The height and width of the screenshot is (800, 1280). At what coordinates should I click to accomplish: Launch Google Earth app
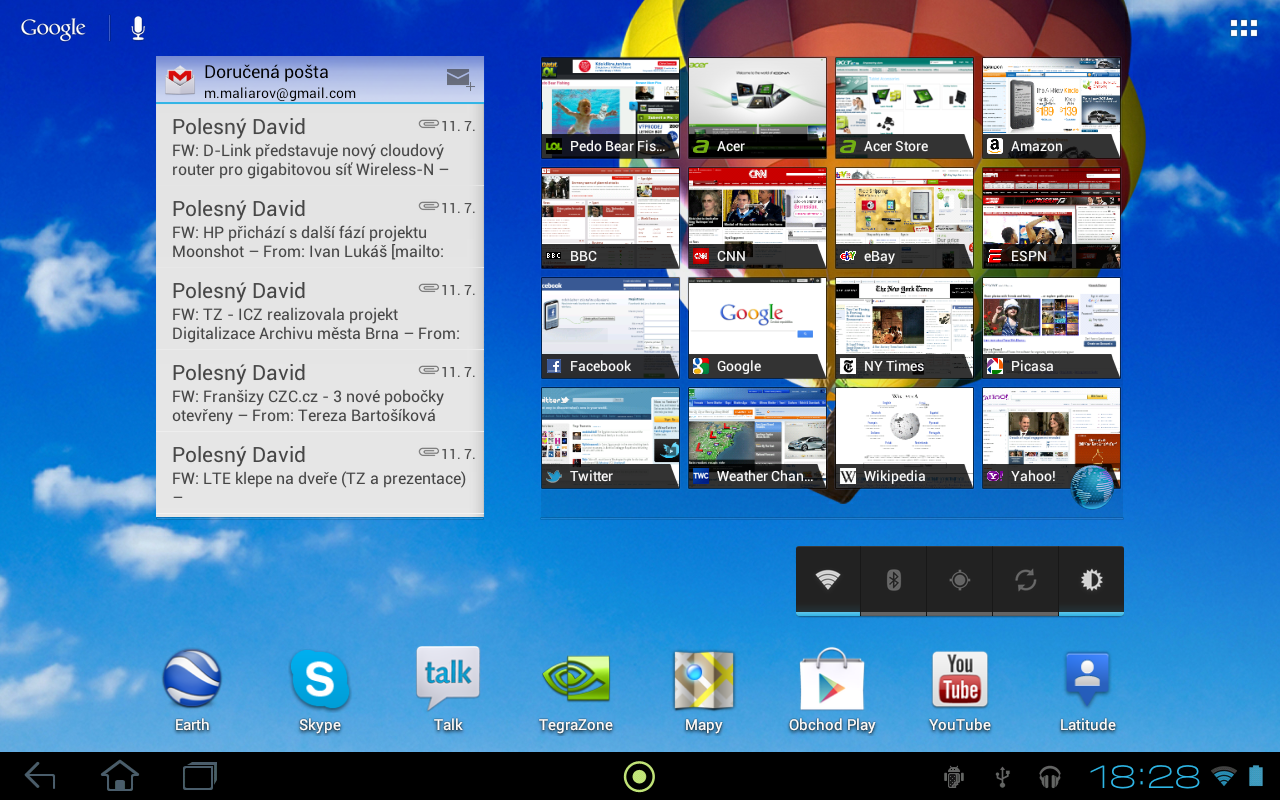(191, 678)
